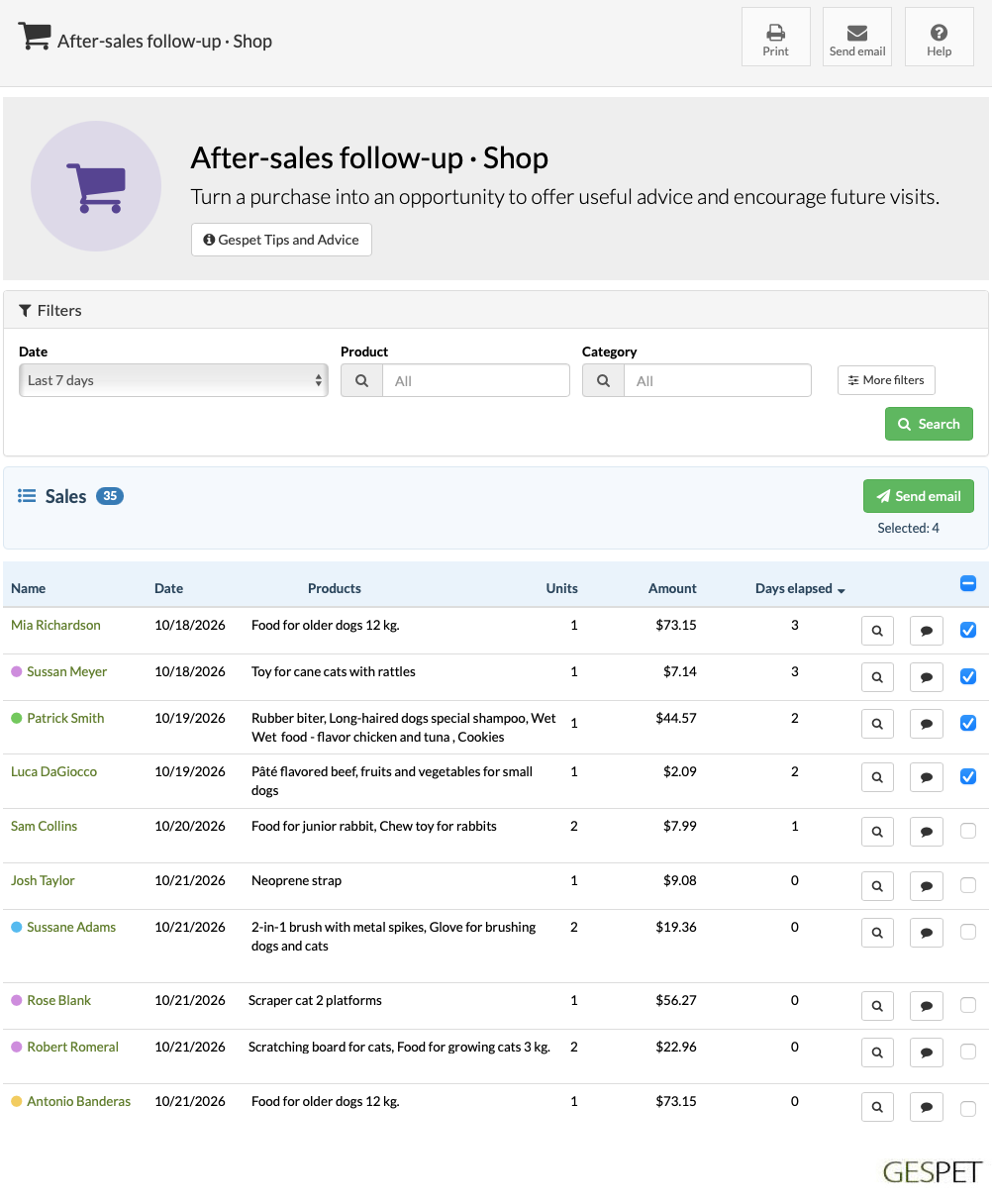Check Sussane Adams's row checkbox
This screenshot has height=1204, width=992.
coord(968,932)
